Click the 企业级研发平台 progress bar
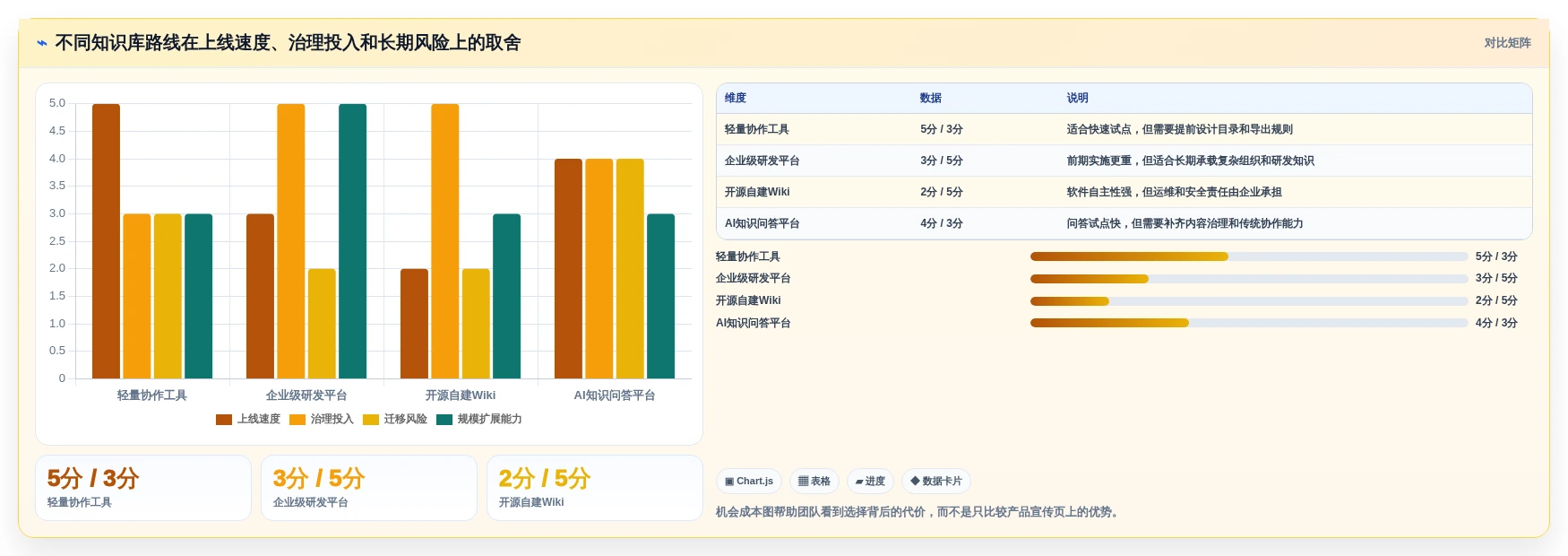 tap(1249, 279)
